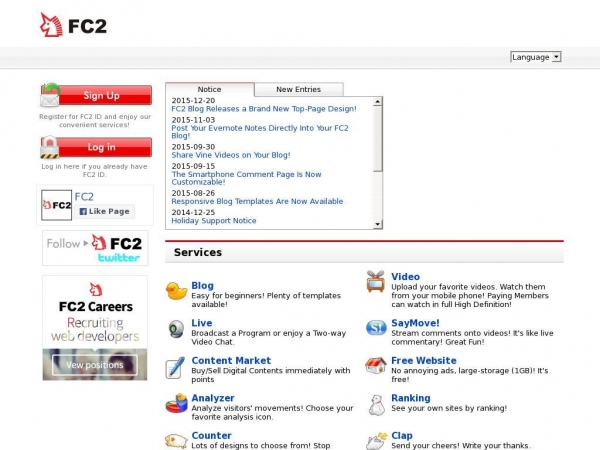Click the SayMove! blue SM icon
Screen dimensions: 600x450
point(376,328)
